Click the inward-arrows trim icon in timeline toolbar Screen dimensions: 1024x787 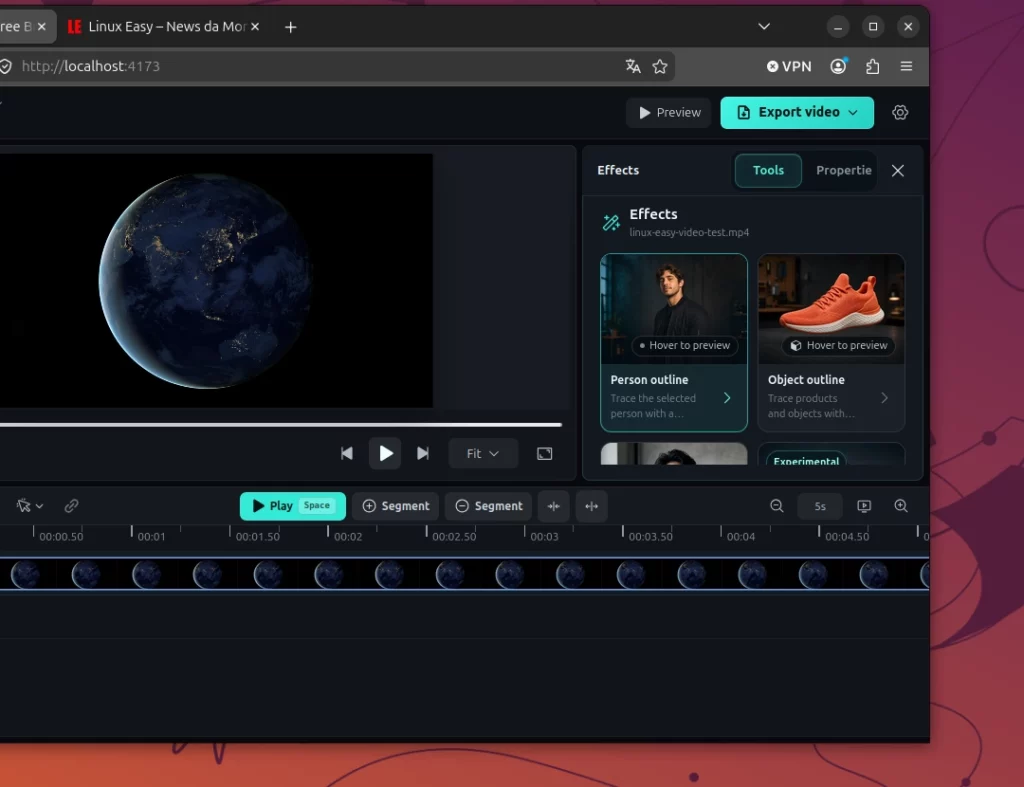pos(554,506)
